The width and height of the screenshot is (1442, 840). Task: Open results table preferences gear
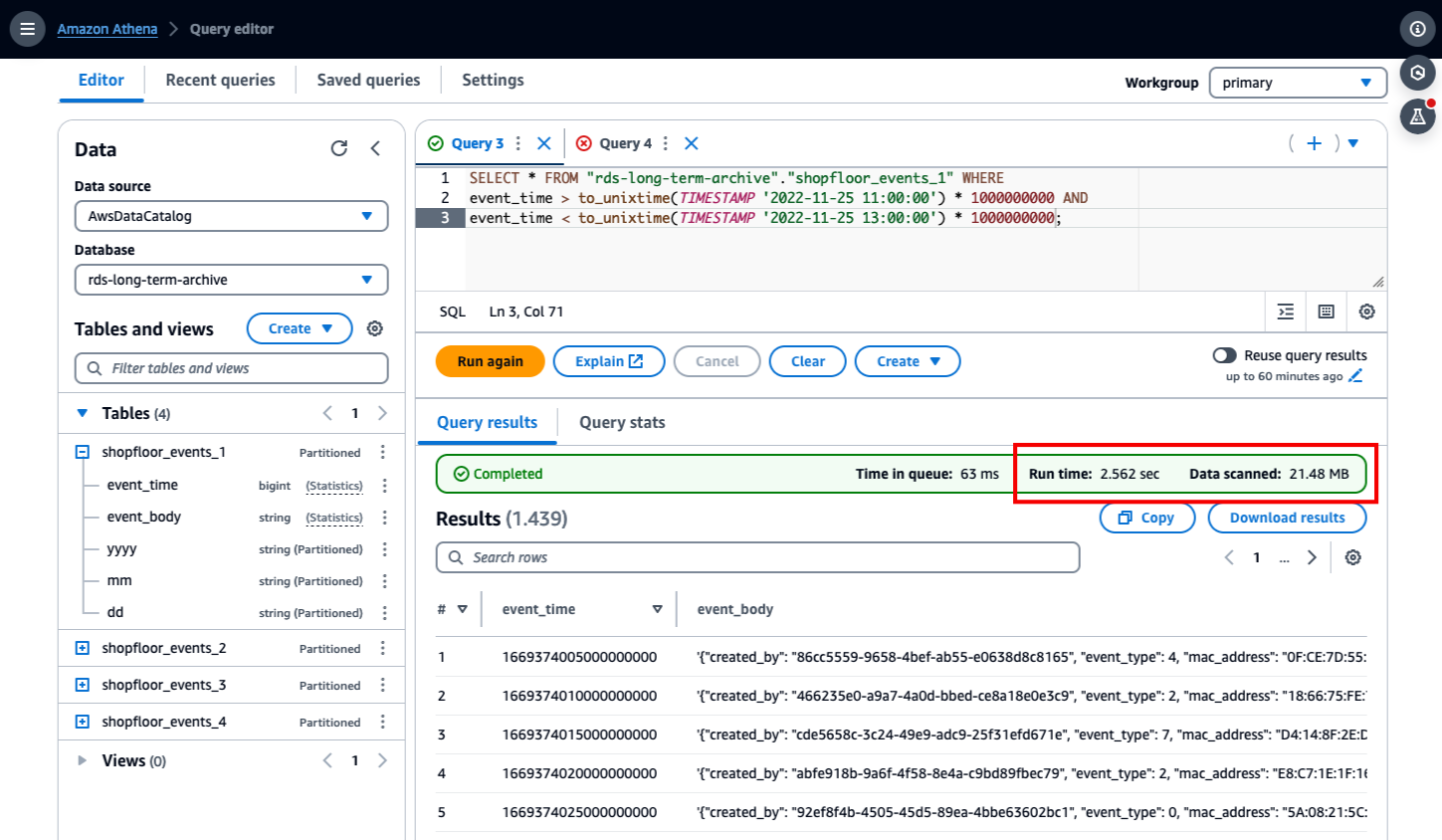[1353, 557]
